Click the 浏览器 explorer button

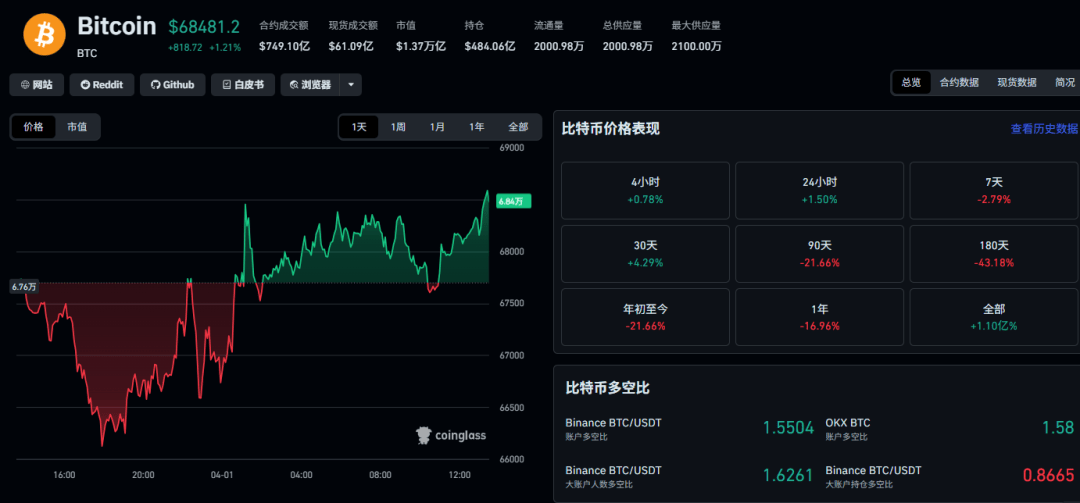tap(310, 85)
